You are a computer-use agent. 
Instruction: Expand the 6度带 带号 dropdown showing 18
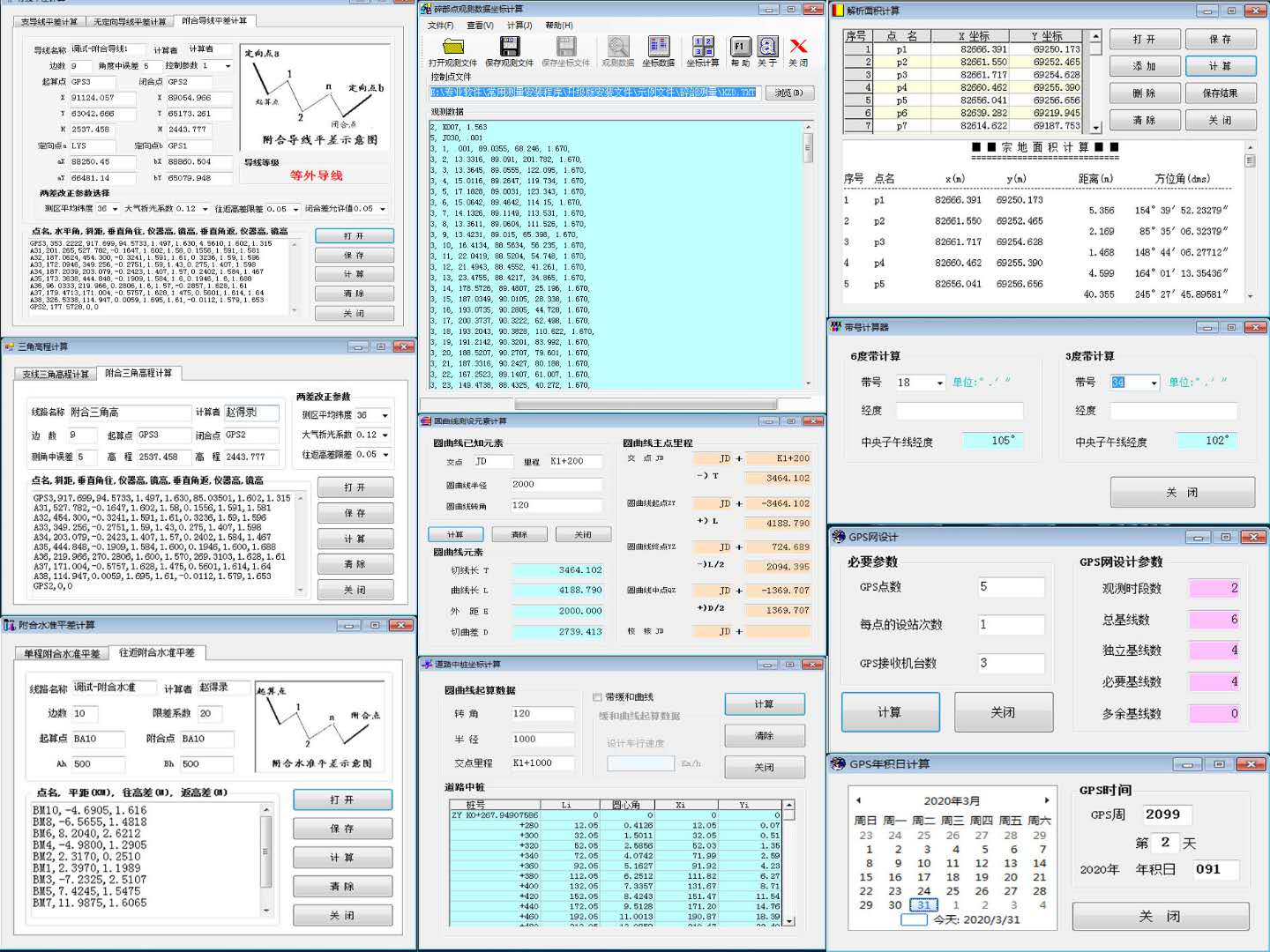940,383
